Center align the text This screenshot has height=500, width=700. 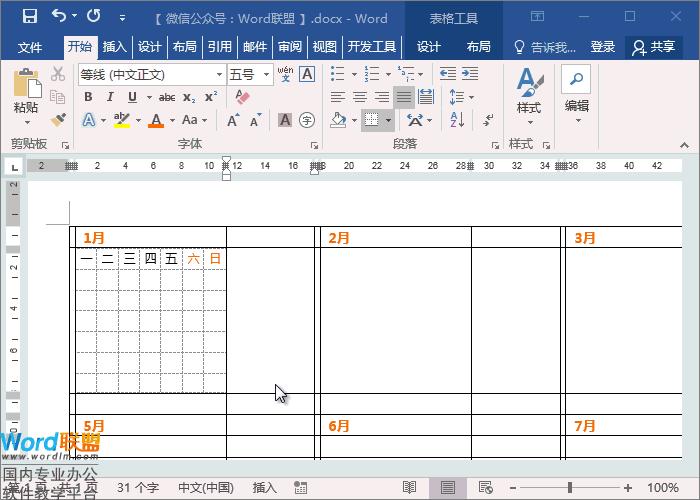[360, 96]
